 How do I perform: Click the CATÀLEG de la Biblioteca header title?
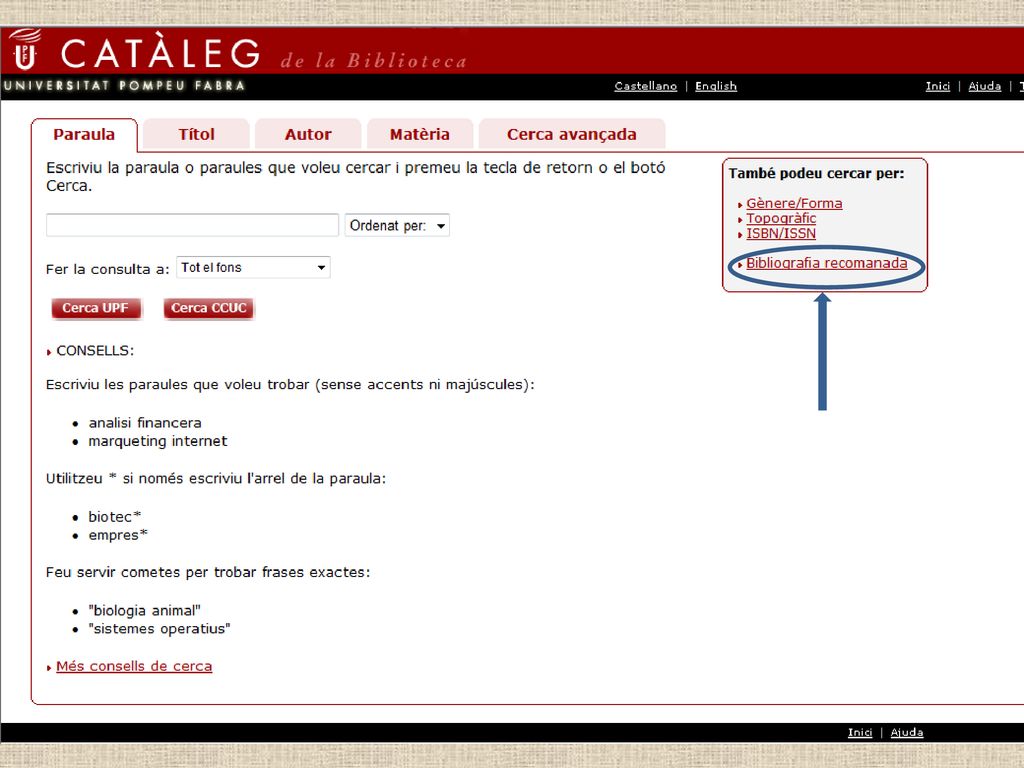[x=264, y=54]
